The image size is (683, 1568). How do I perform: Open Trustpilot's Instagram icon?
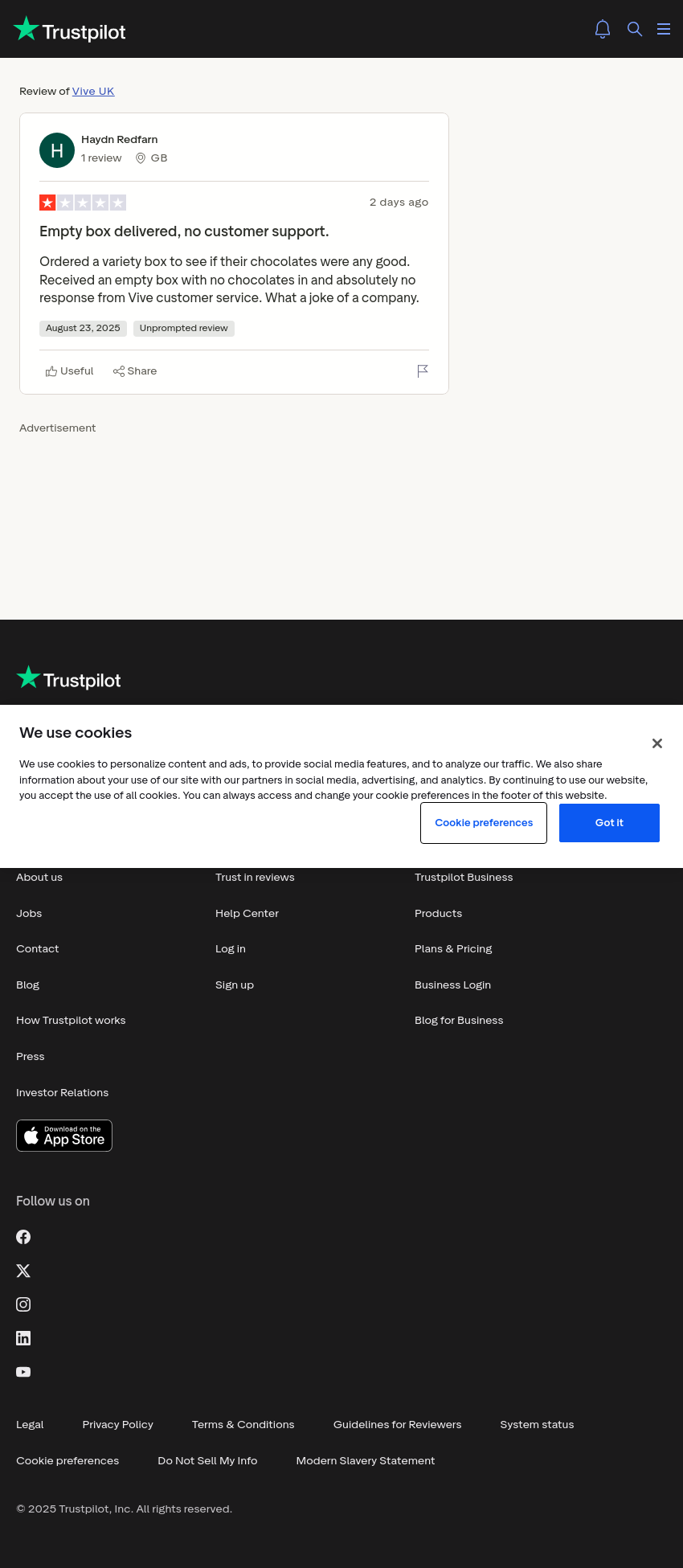click(23, 1304)
